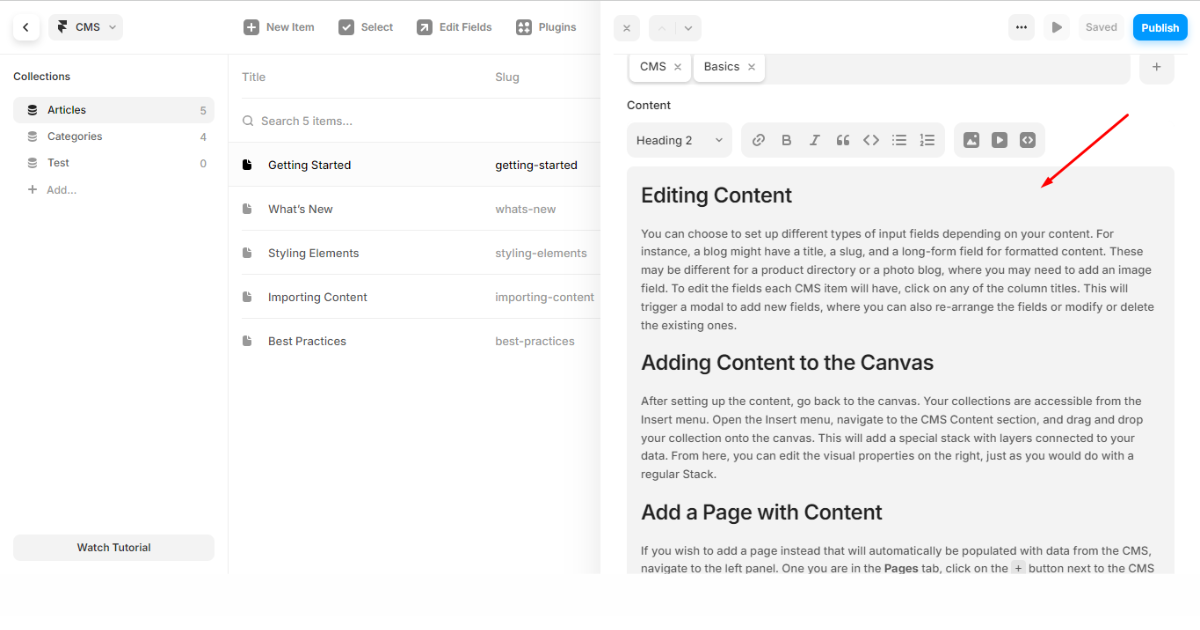Open the Heading 2 style dropdown
Screen dimensions: 1200x630
click(x=679, y=140)
